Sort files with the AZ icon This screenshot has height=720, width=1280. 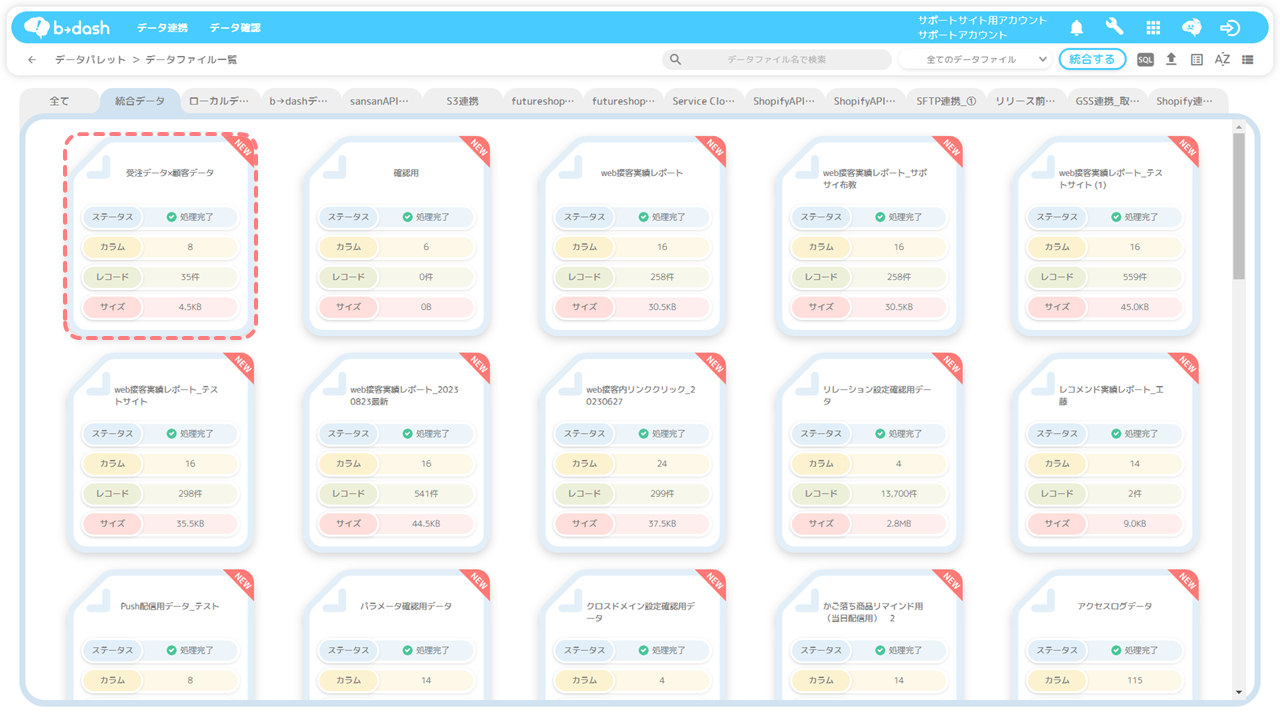pyautogui.click(x=1222, y=60)
